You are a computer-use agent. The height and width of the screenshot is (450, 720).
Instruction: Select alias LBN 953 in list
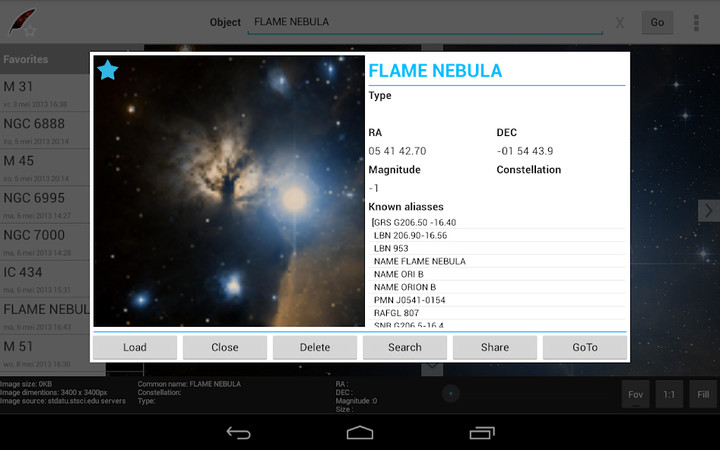390,248
